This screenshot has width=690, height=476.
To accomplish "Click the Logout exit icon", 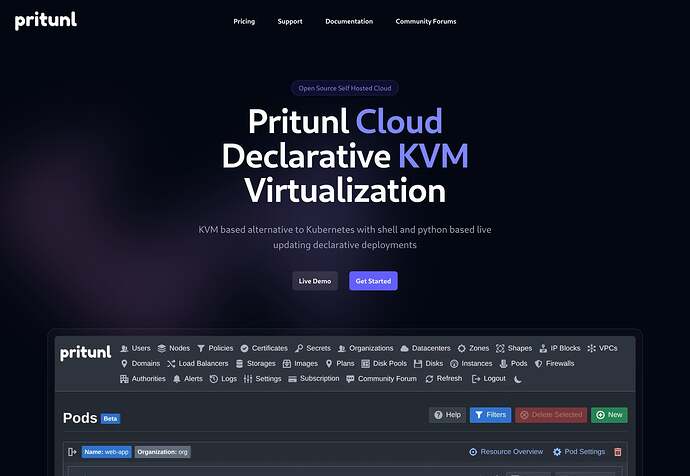I will (x=476, y=379).
